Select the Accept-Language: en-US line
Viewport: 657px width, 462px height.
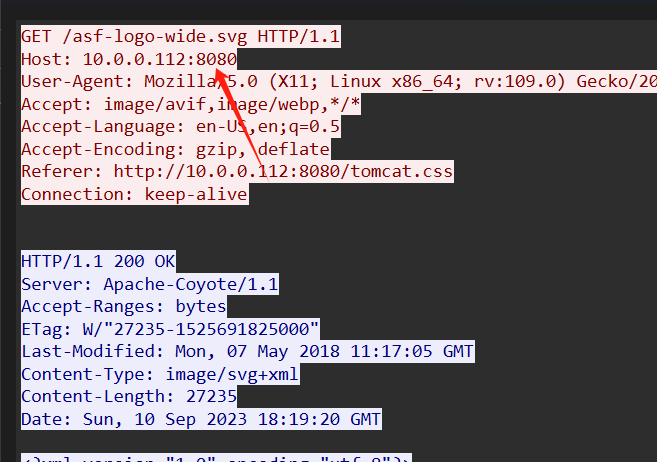pyautogui.click(x=181, y=126)
